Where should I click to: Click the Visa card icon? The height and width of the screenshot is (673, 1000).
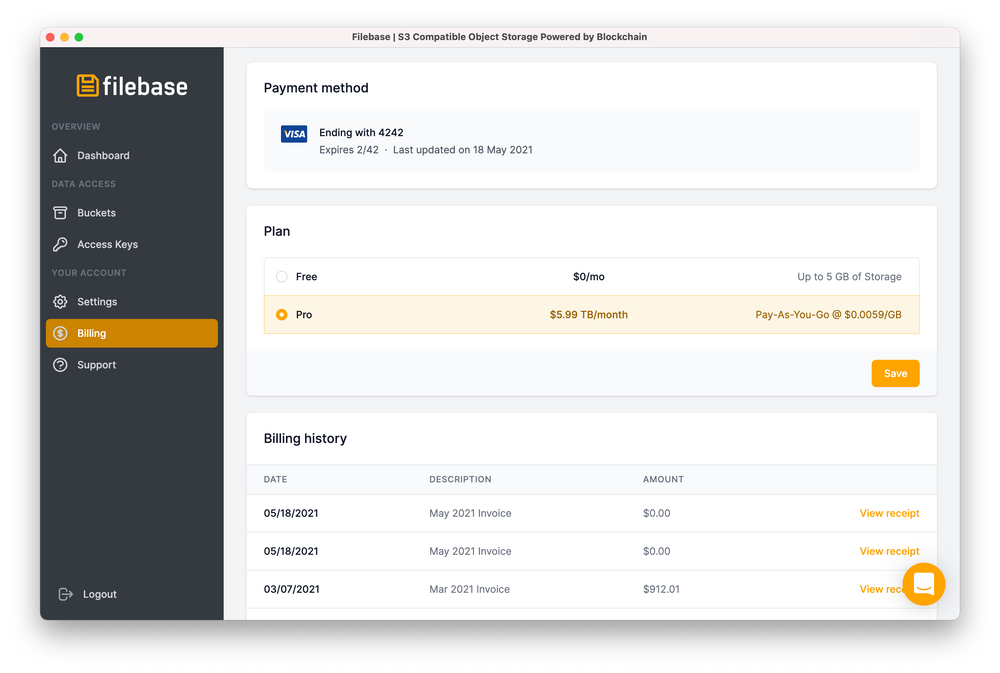coord(293,133)
